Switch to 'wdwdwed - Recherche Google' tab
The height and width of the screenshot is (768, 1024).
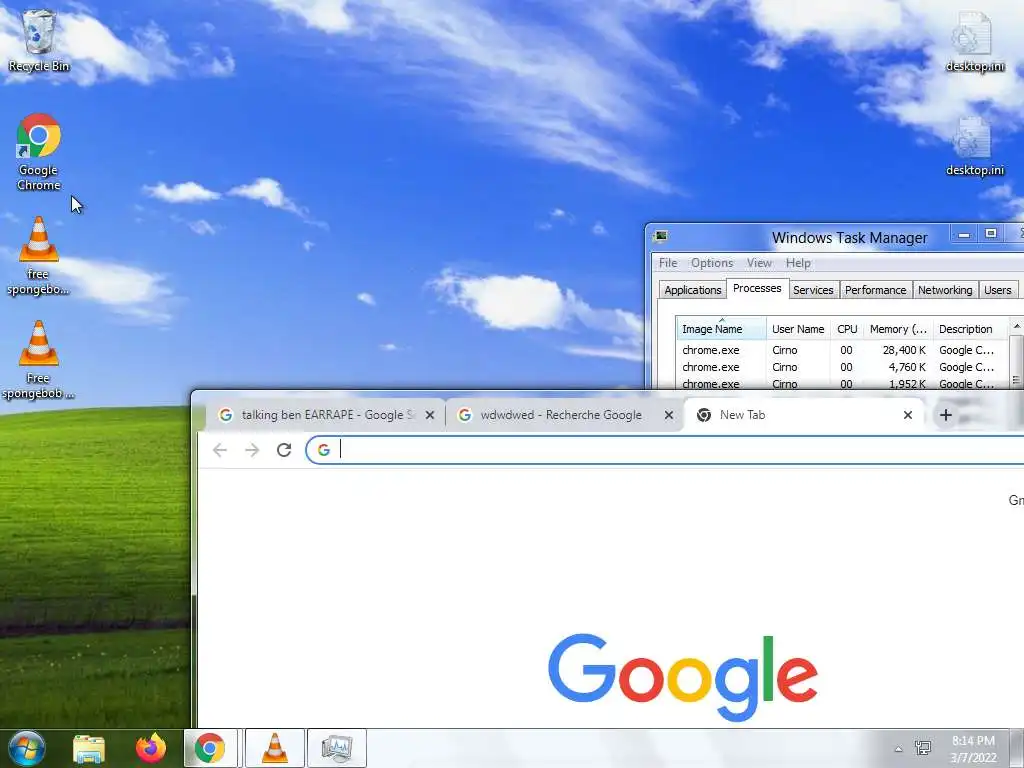tap(566, 415)
